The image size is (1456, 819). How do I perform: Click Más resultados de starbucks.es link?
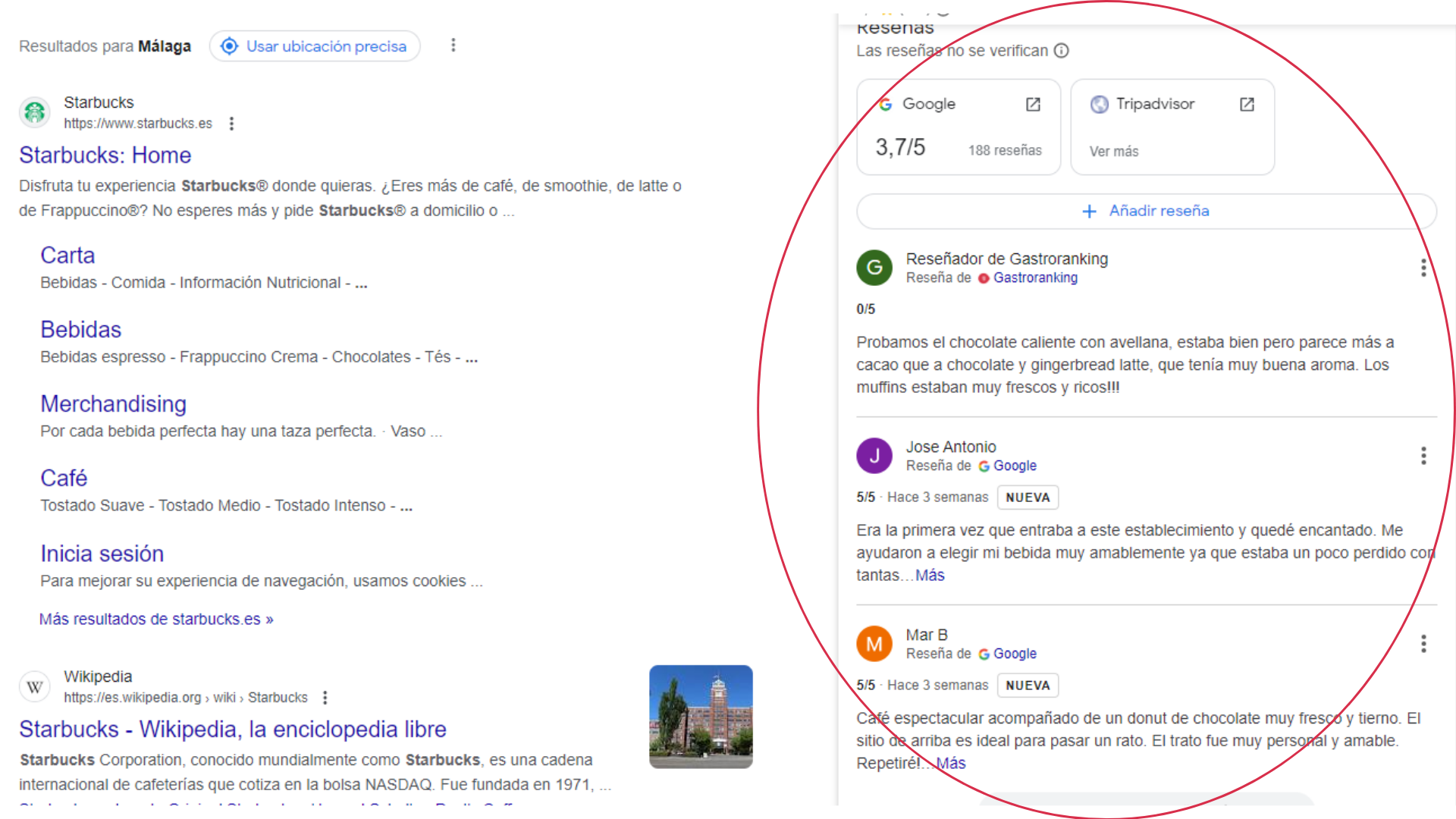point(156,619)
